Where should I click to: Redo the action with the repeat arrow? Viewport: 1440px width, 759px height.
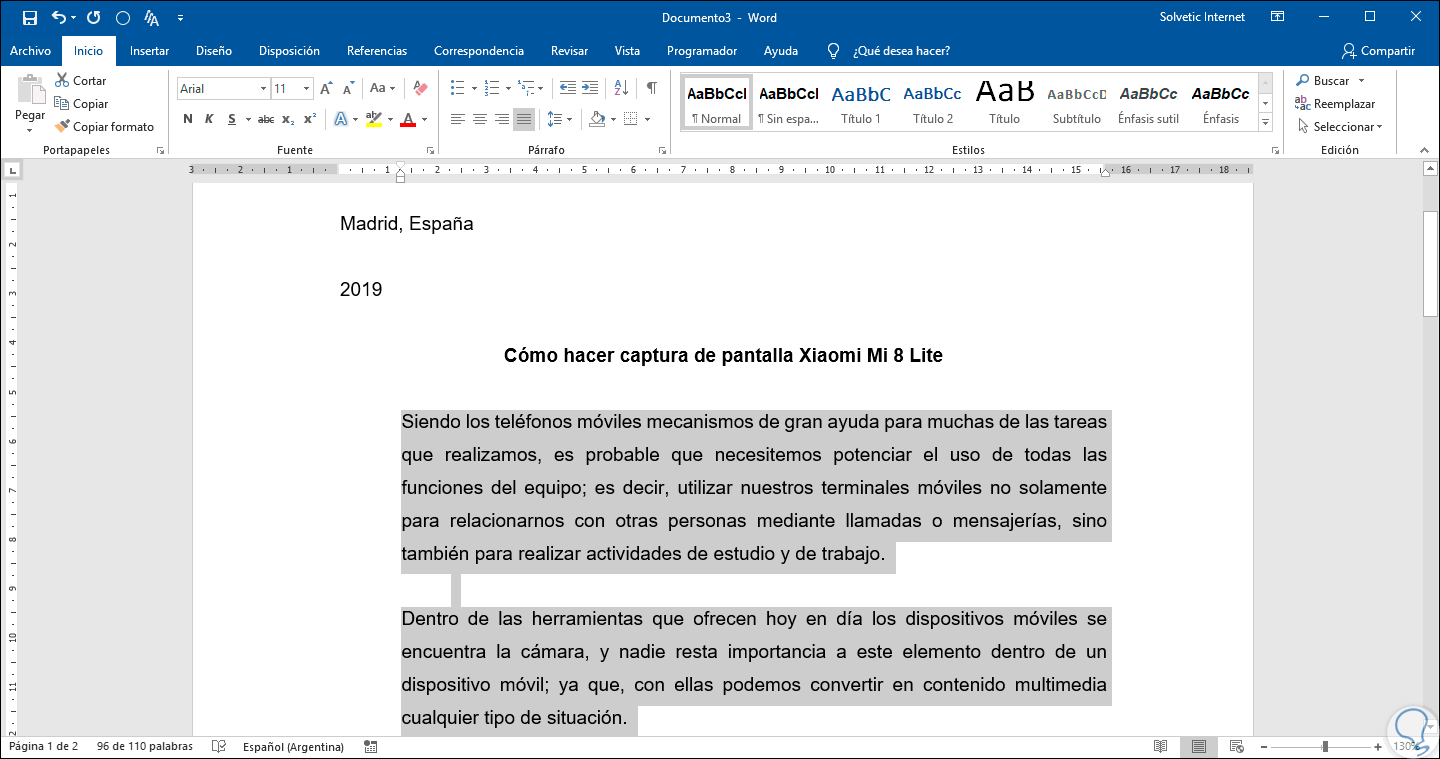tap(93, 18)
